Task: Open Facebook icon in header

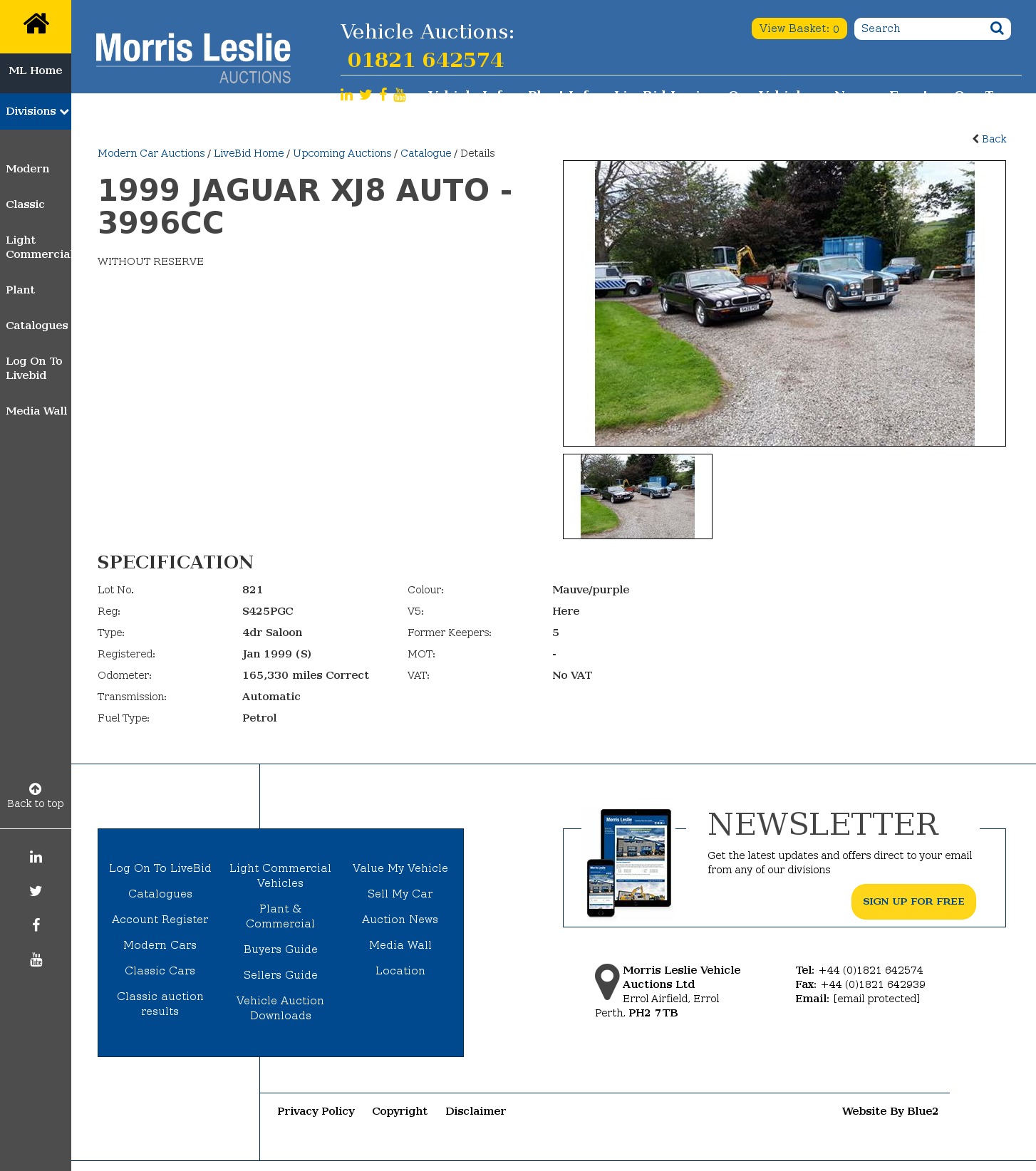Action: click(x=383, y=95)
